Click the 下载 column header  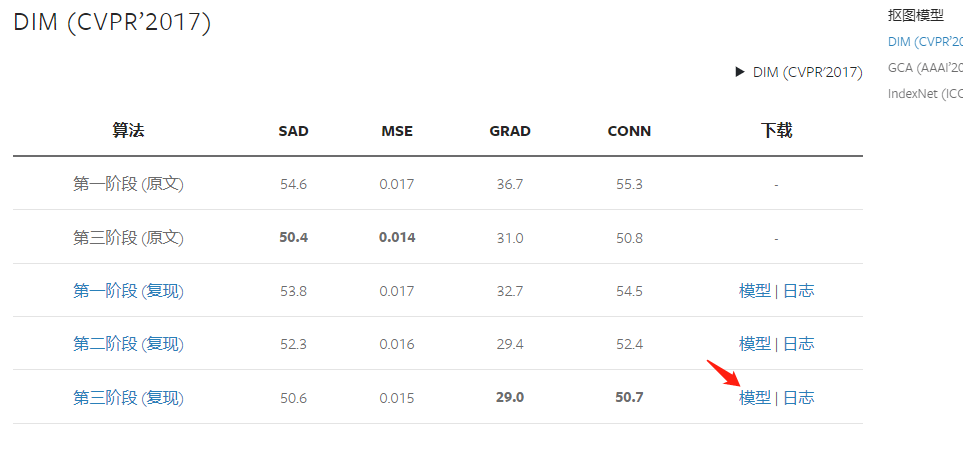pyautogui.click(x=776, y=130)
